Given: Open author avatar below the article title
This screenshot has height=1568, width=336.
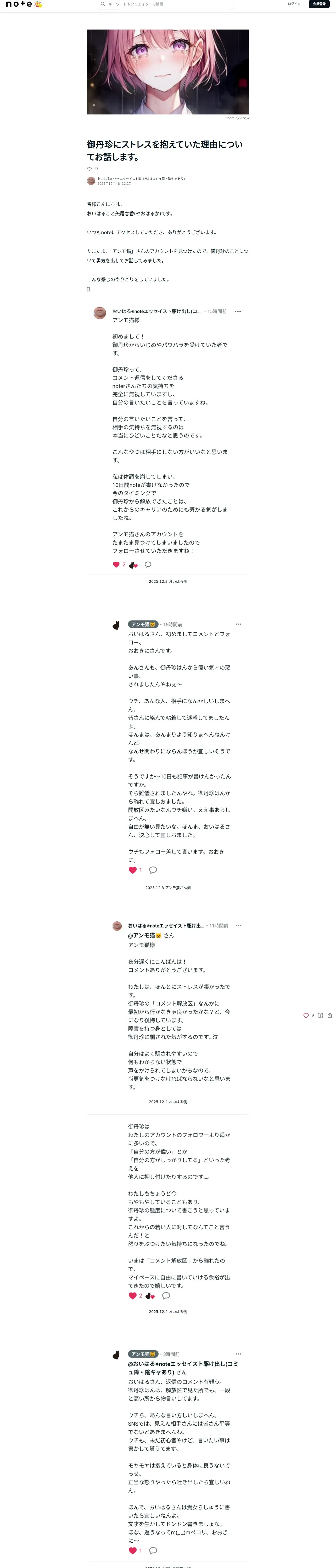Looking at the screenshot, I should tap(91, 181).
